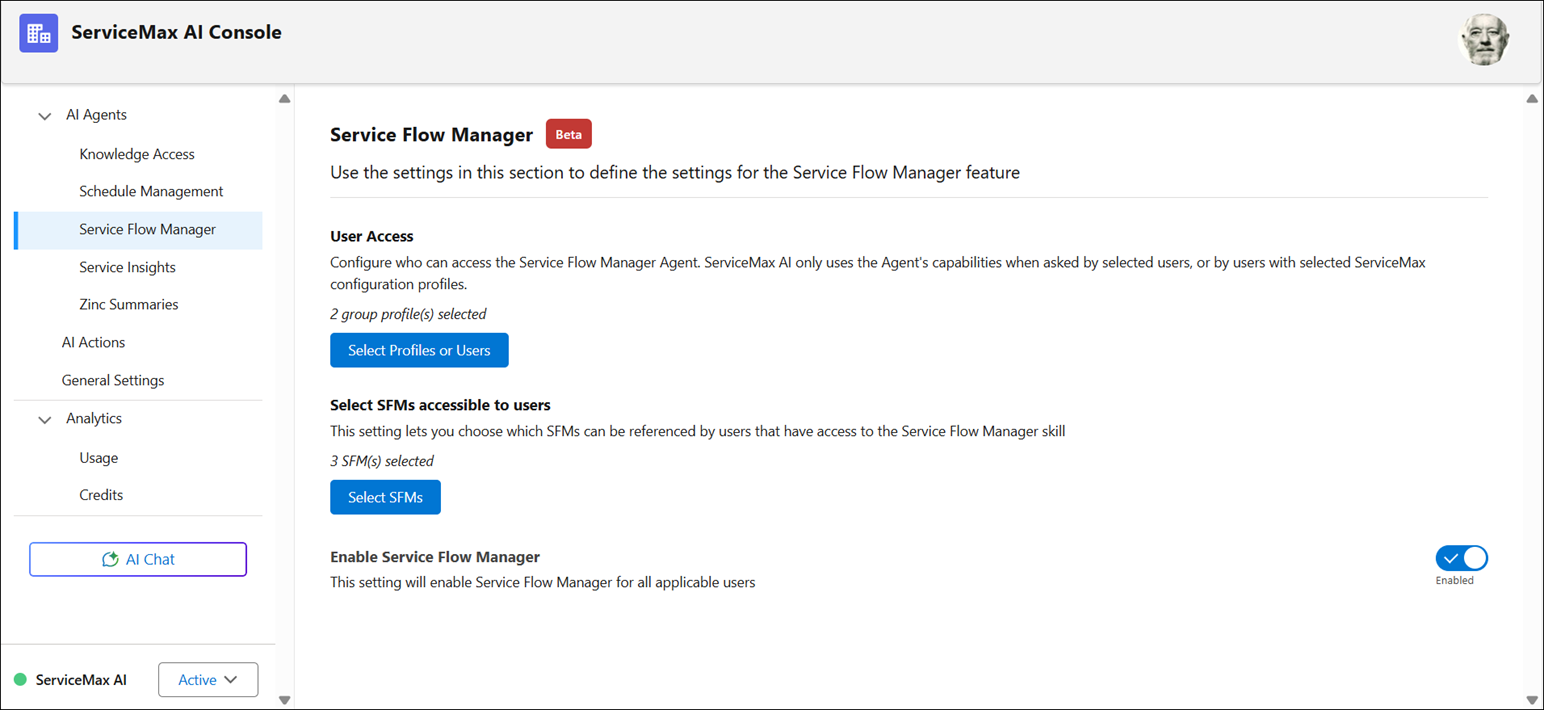
Task: Open Service Insights in the sidebar
Action: pos(127,267)
